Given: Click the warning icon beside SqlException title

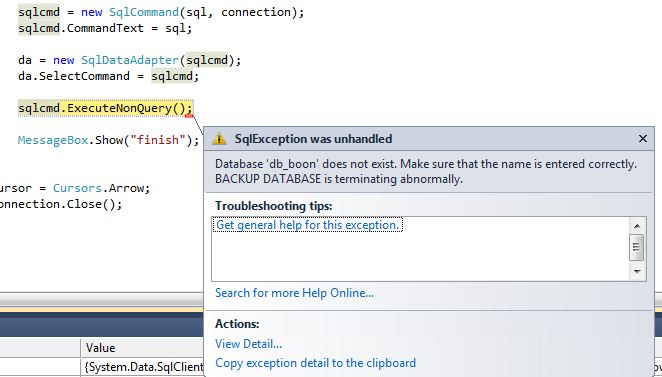Looking at the screenshot, I should (x=220, y=139).
